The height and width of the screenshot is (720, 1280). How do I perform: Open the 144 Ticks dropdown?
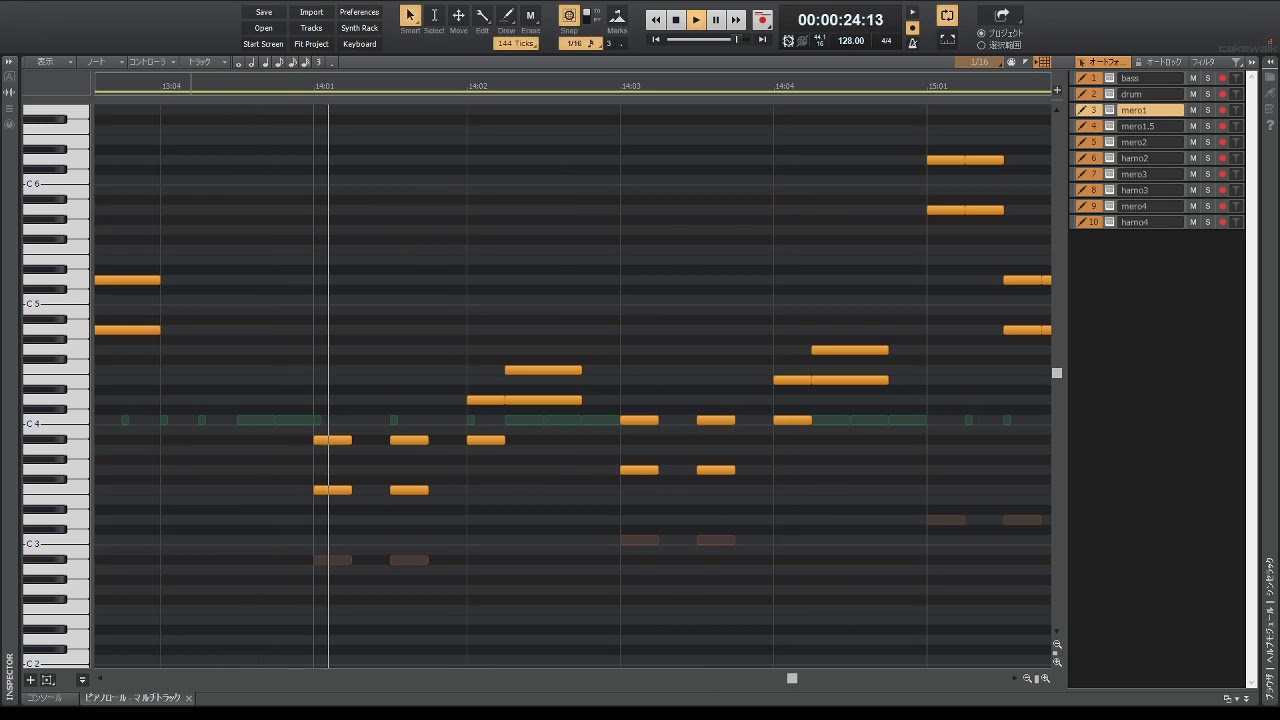click(x=516, y=43)
